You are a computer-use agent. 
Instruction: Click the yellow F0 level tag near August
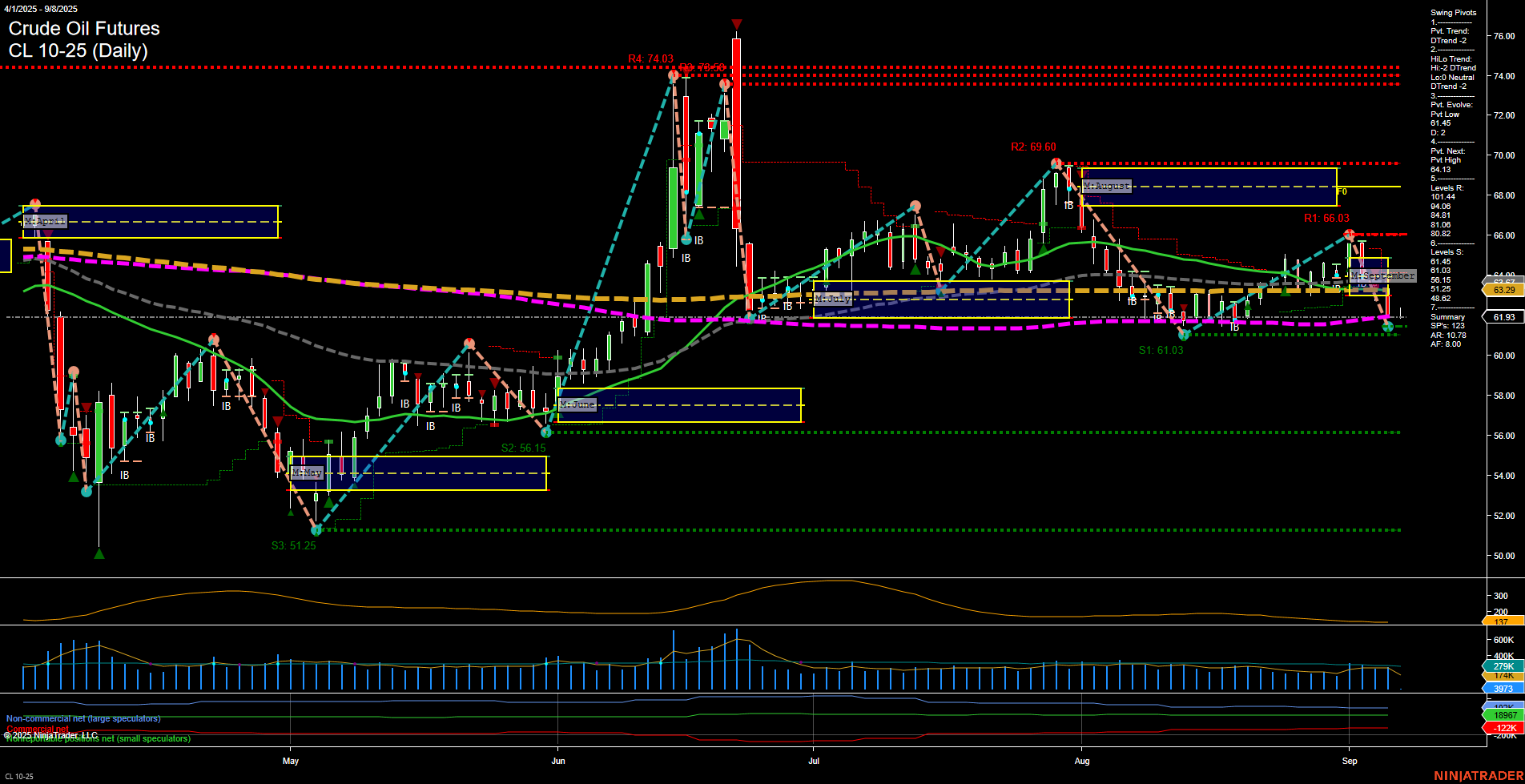[x=1343, y=192]
